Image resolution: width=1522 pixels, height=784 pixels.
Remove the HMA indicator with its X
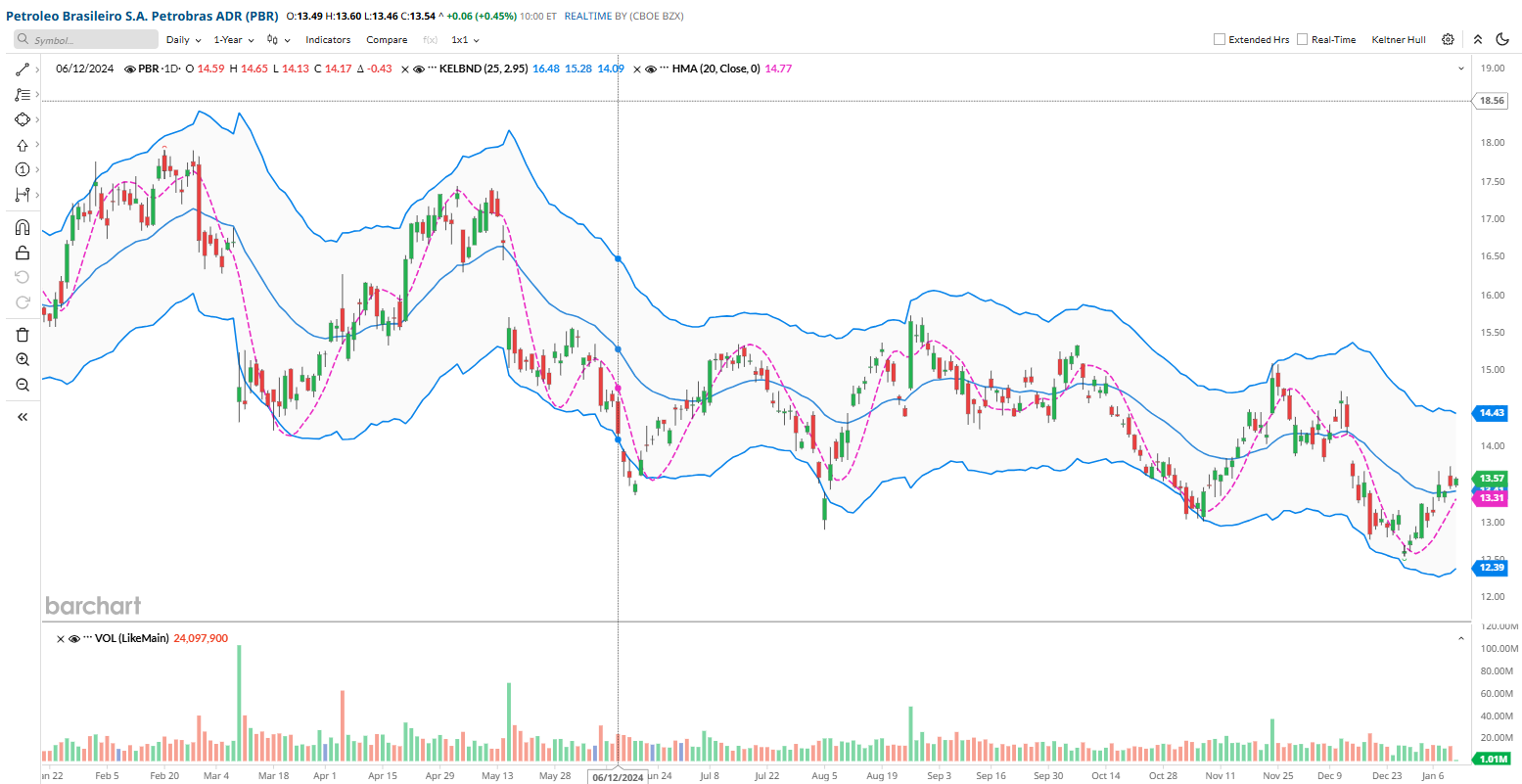tap(637, 69)
